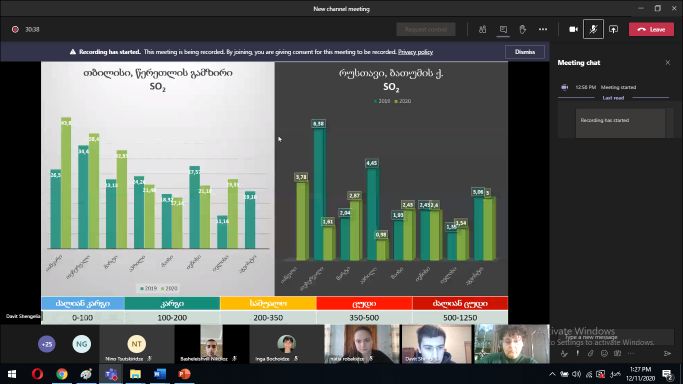Unmute the microphone
Viewport: 683px width, 384px height.
(x=593, y=30)
